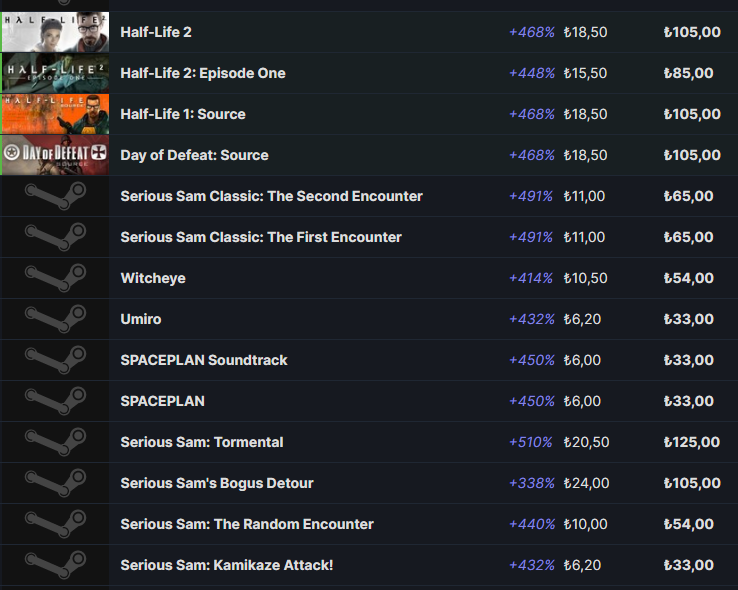Image resolution: width=738 pixels, height=590 pixels.
Task: Click +414% change for Witcheye
Action: [531, 278]
